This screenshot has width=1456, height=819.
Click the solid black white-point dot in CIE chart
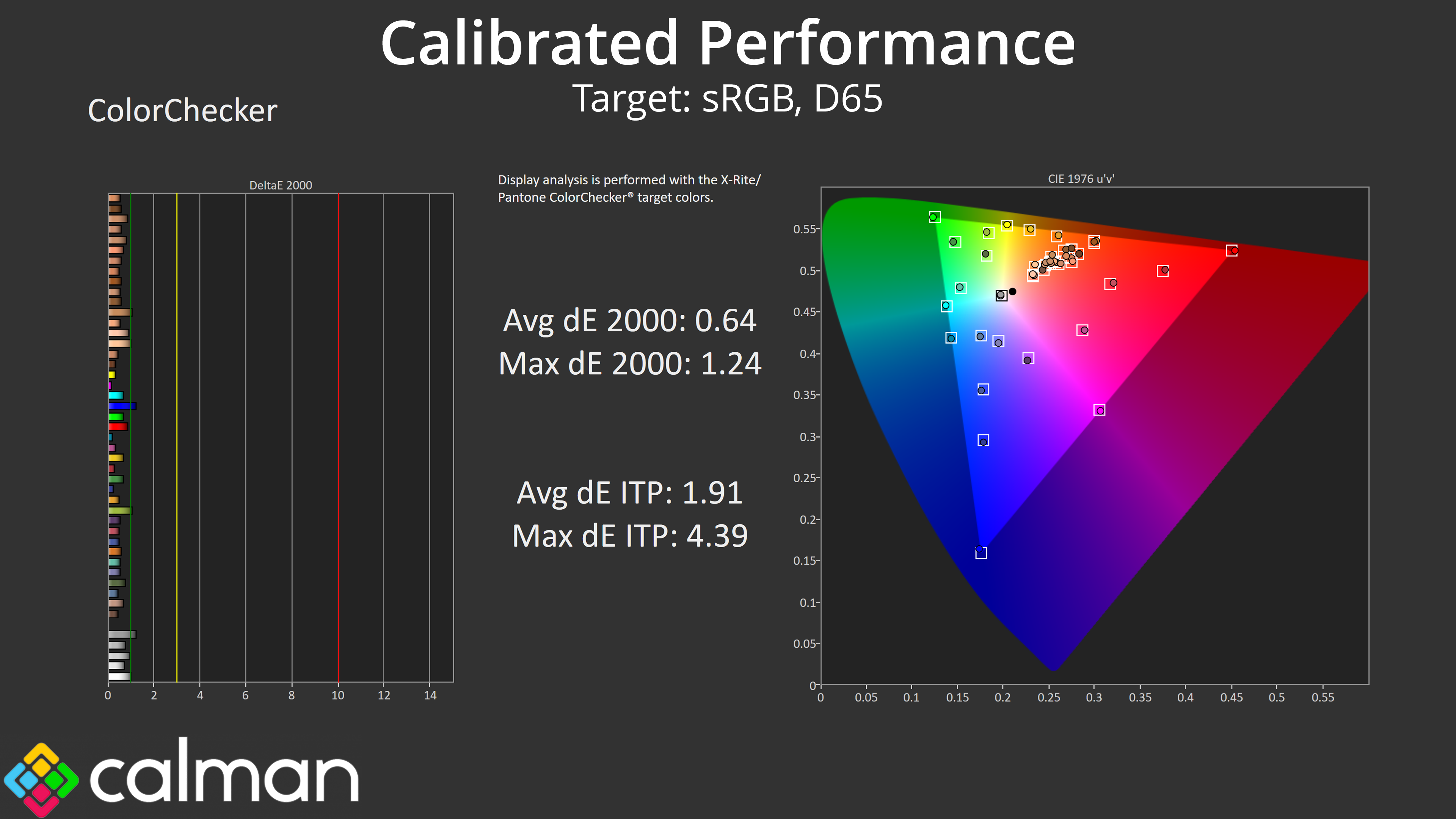point(1012,292)
